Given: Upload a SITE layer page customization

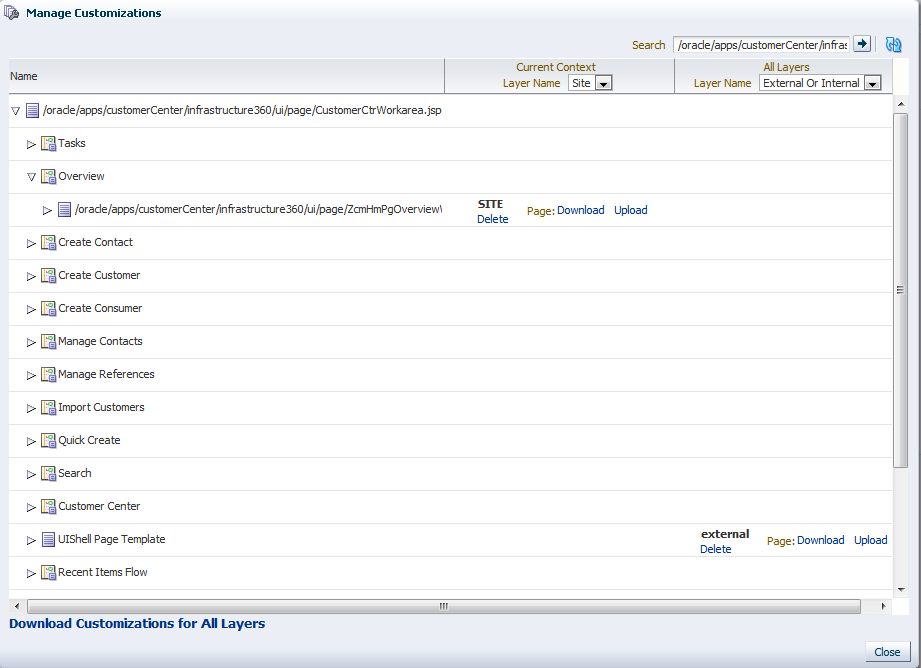Looking at the screenshot, I should pos(630,210).
